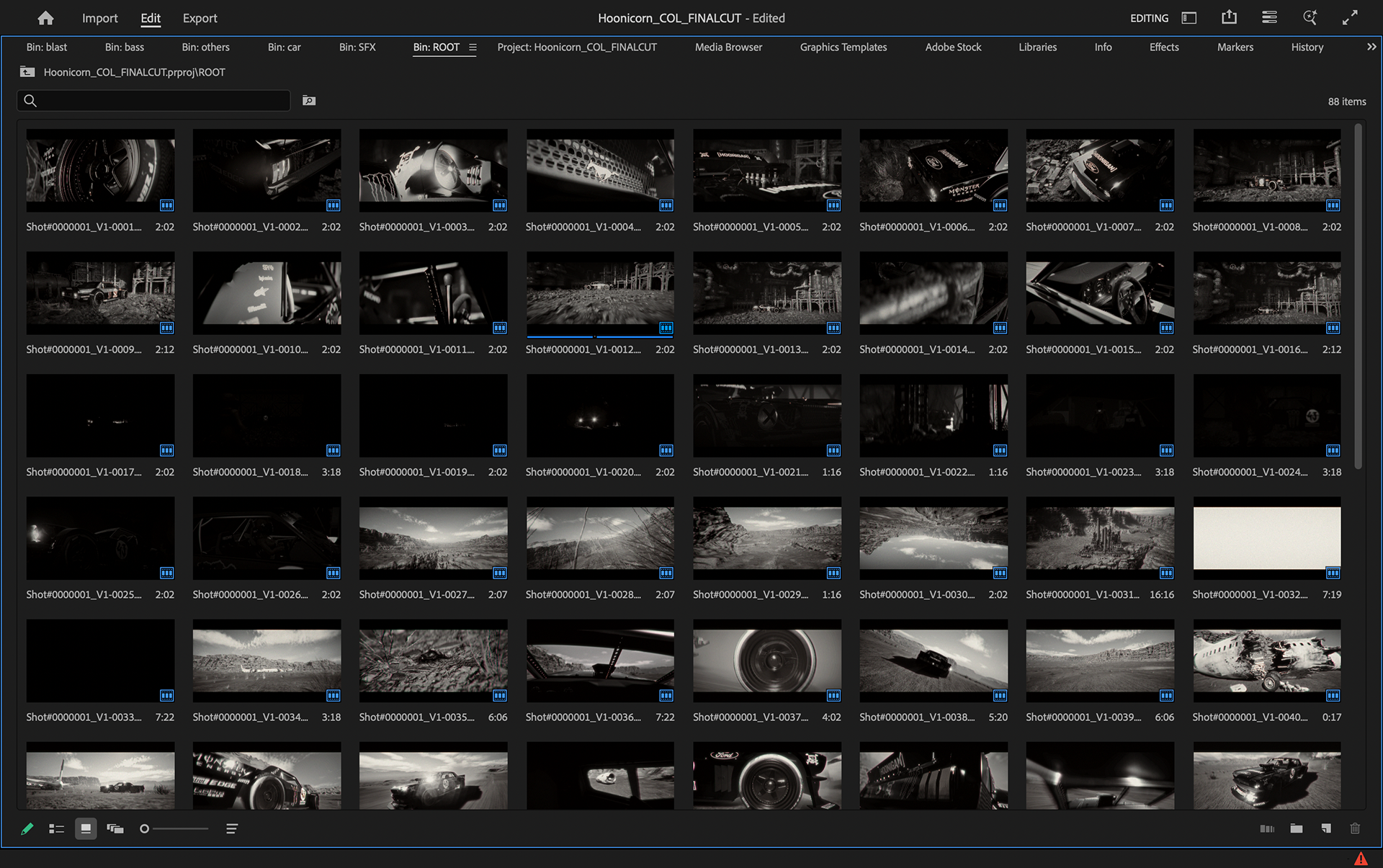Switch to the Effects tab
Viewport: 1383px width, 868px height.
(1164, 47)
